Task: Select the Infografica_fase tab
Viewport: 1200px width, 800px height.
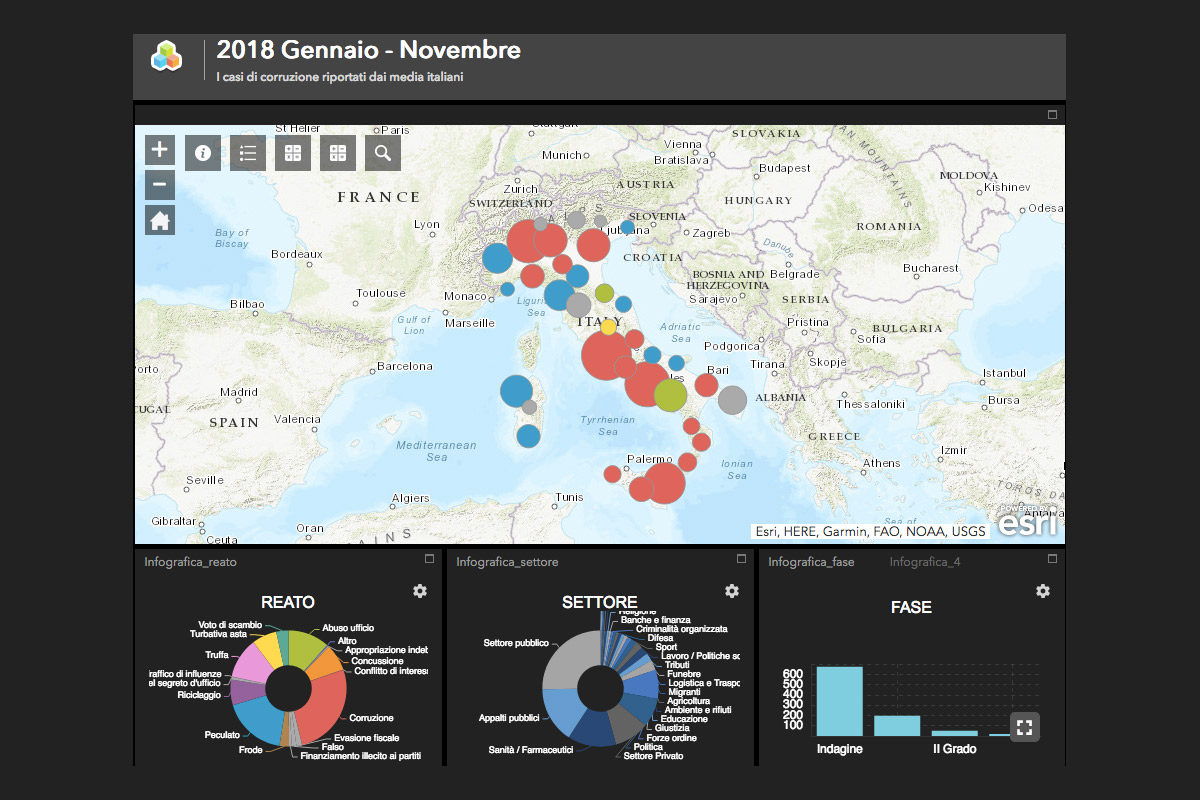Action: pos(811,562)
